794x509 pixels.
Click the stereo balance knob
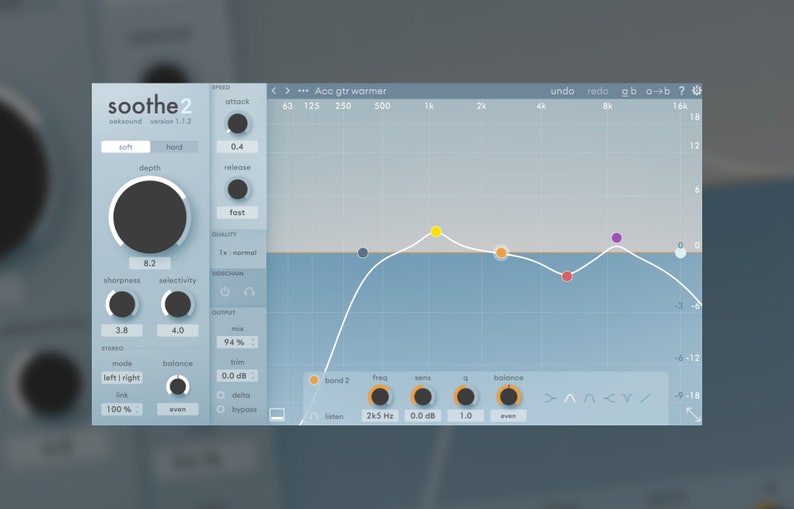click(178, 386)
